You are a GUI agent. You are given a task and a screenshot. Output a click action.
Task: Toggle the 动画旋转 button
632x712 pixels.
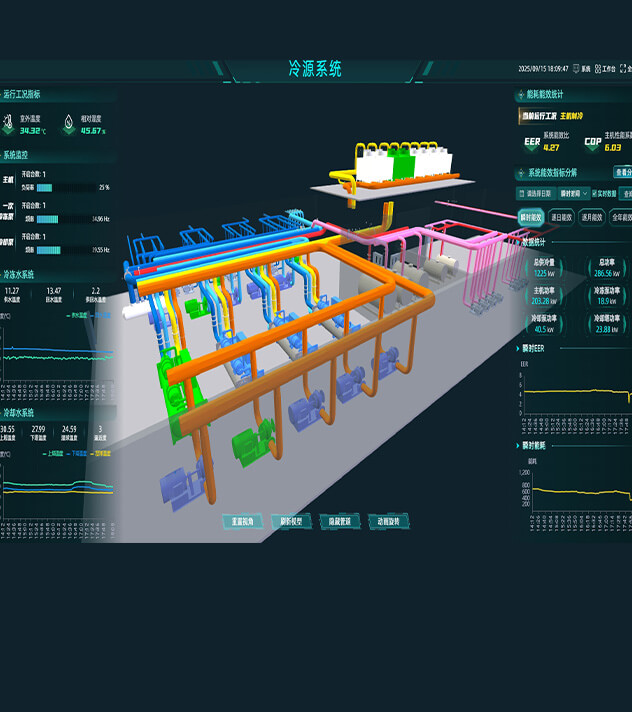(388, 521)
